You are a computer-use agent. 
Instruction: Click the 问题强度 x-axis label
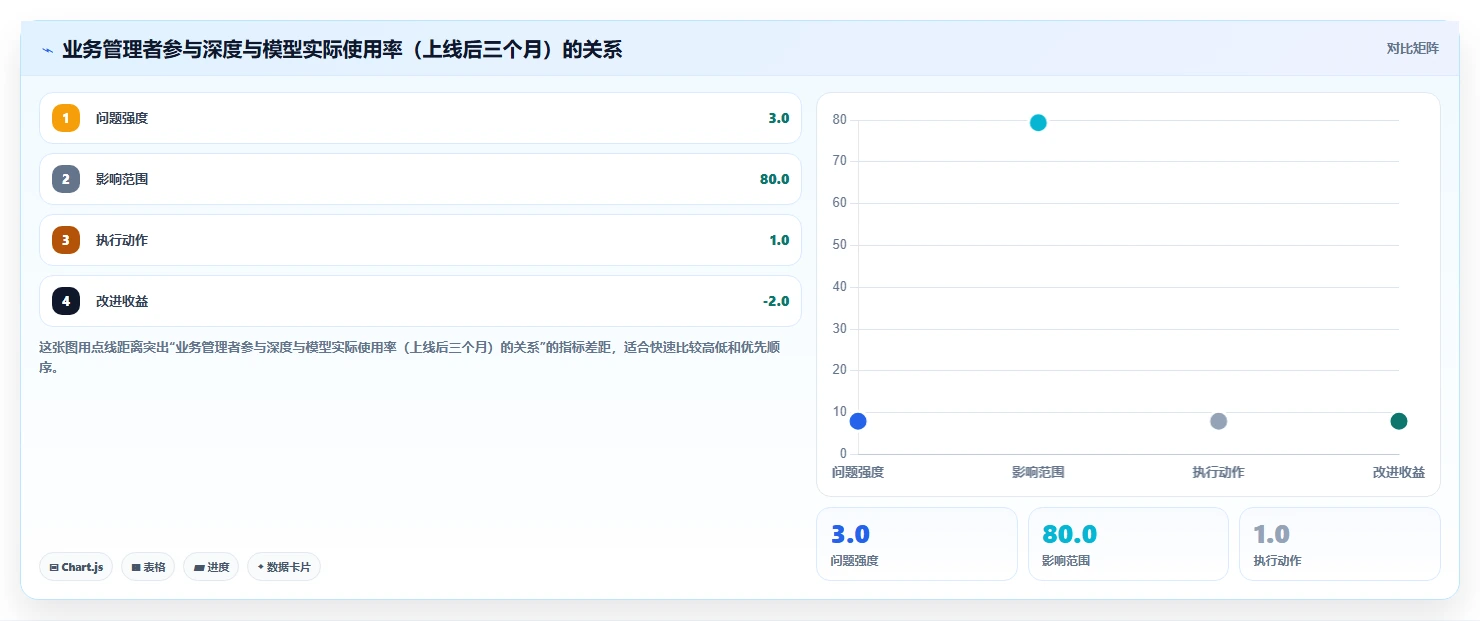pyautogui.click(x=858, y=472)
